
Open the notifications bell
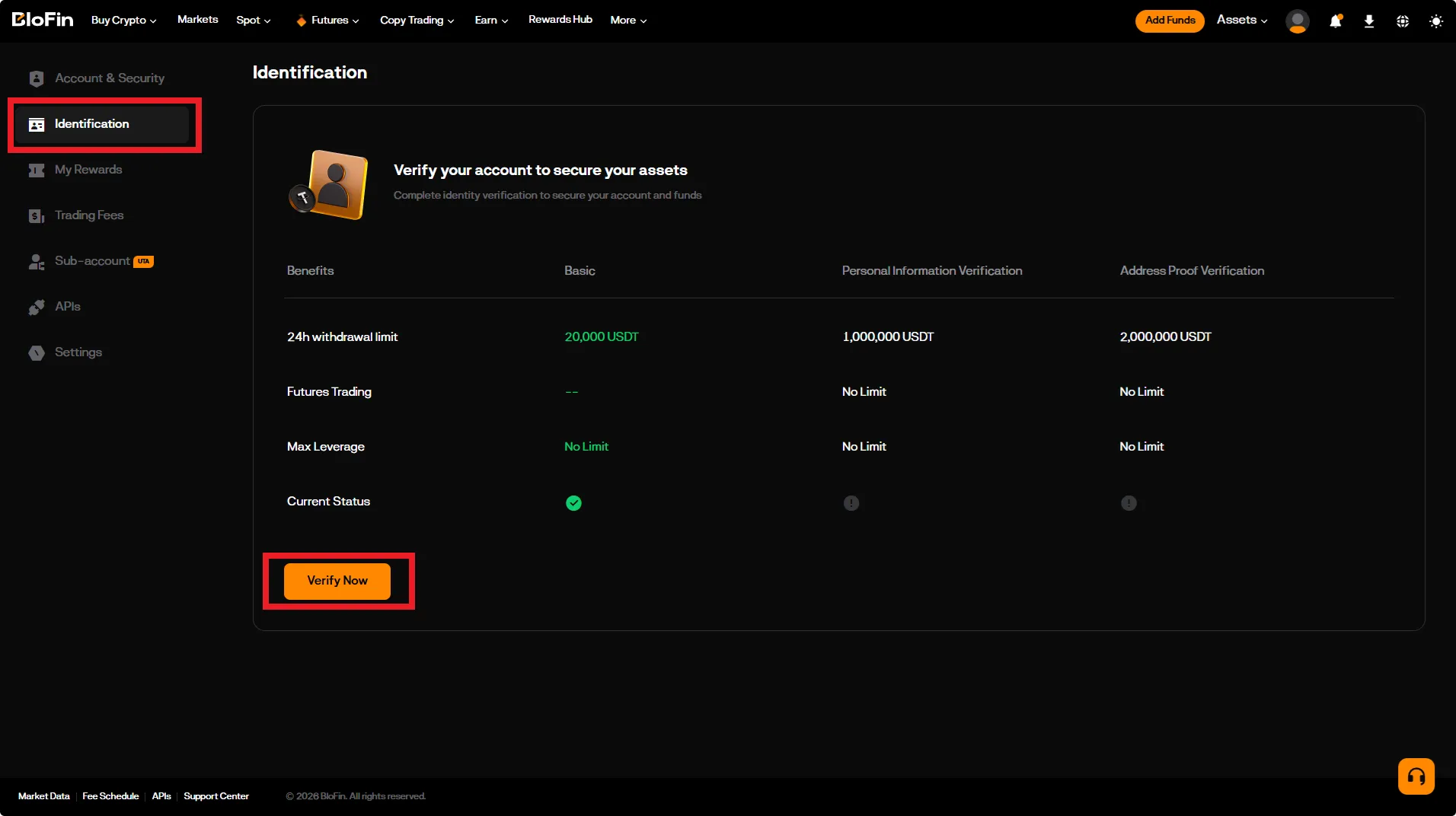1336,21
